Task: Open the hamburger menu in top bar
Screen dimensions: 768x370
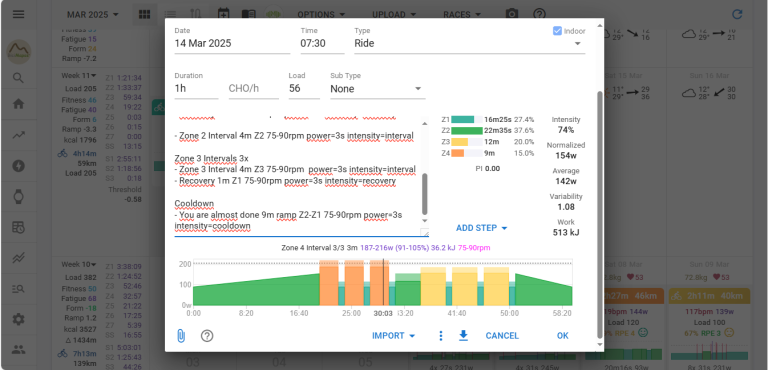Action: tap(19, 14)
